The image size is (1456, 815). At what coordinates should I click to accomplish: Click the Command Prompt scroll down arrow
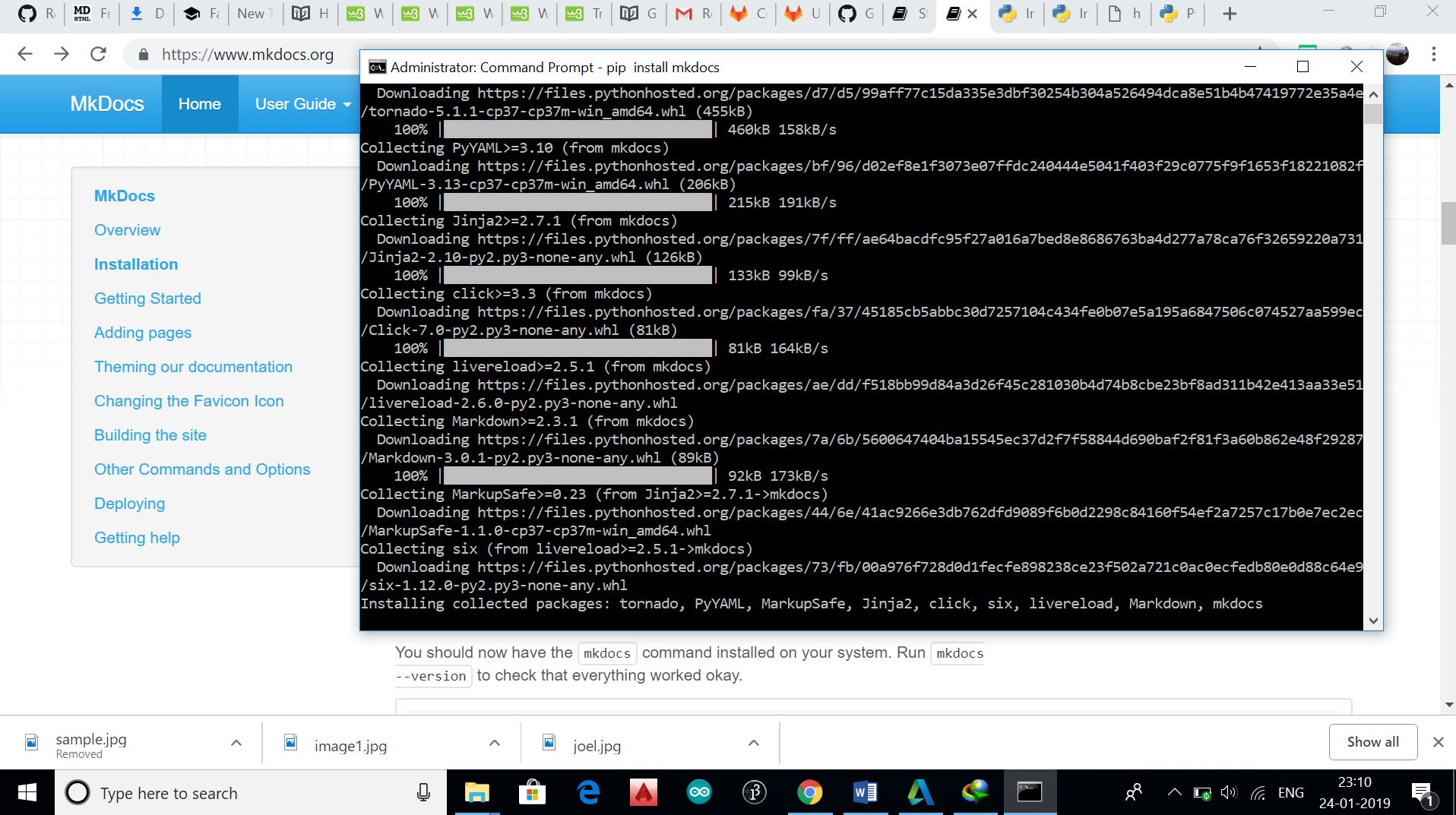(1373, 621)
